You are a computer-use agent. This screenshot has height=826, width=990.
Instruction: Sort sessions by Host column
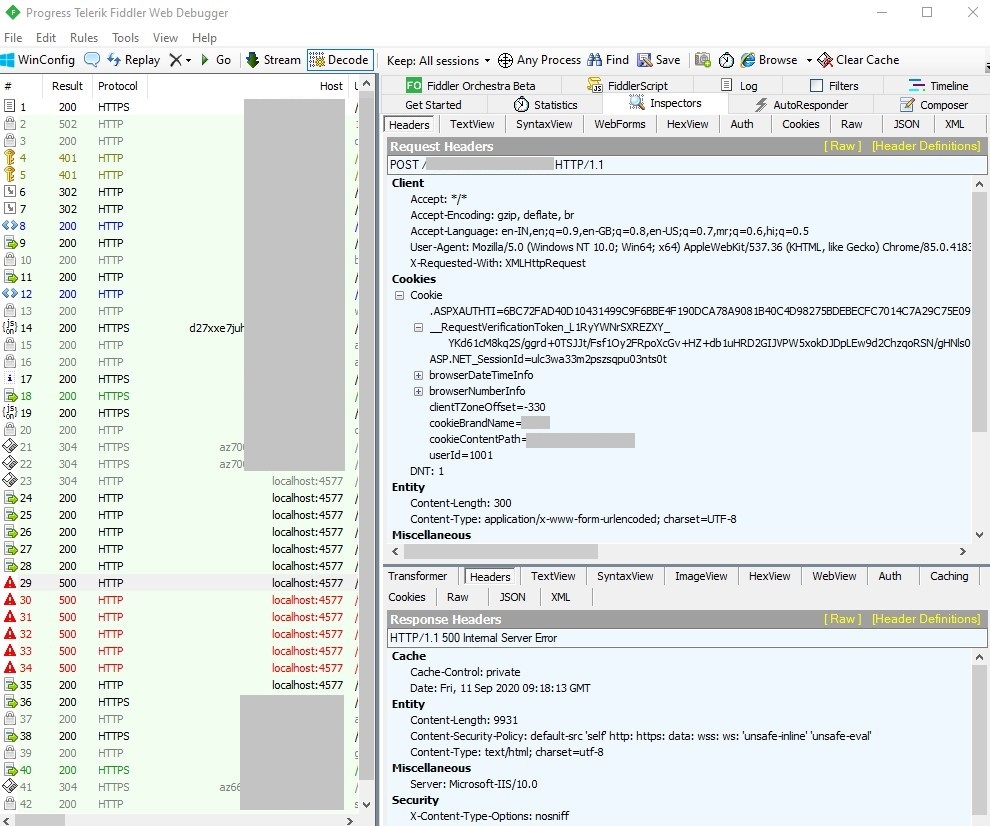coord(248,86)
